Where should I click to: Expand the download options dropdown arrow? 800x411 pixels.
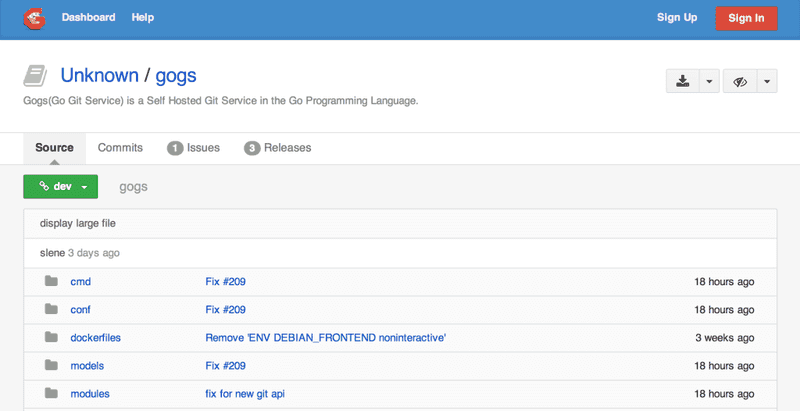click(x=709, y=82)
